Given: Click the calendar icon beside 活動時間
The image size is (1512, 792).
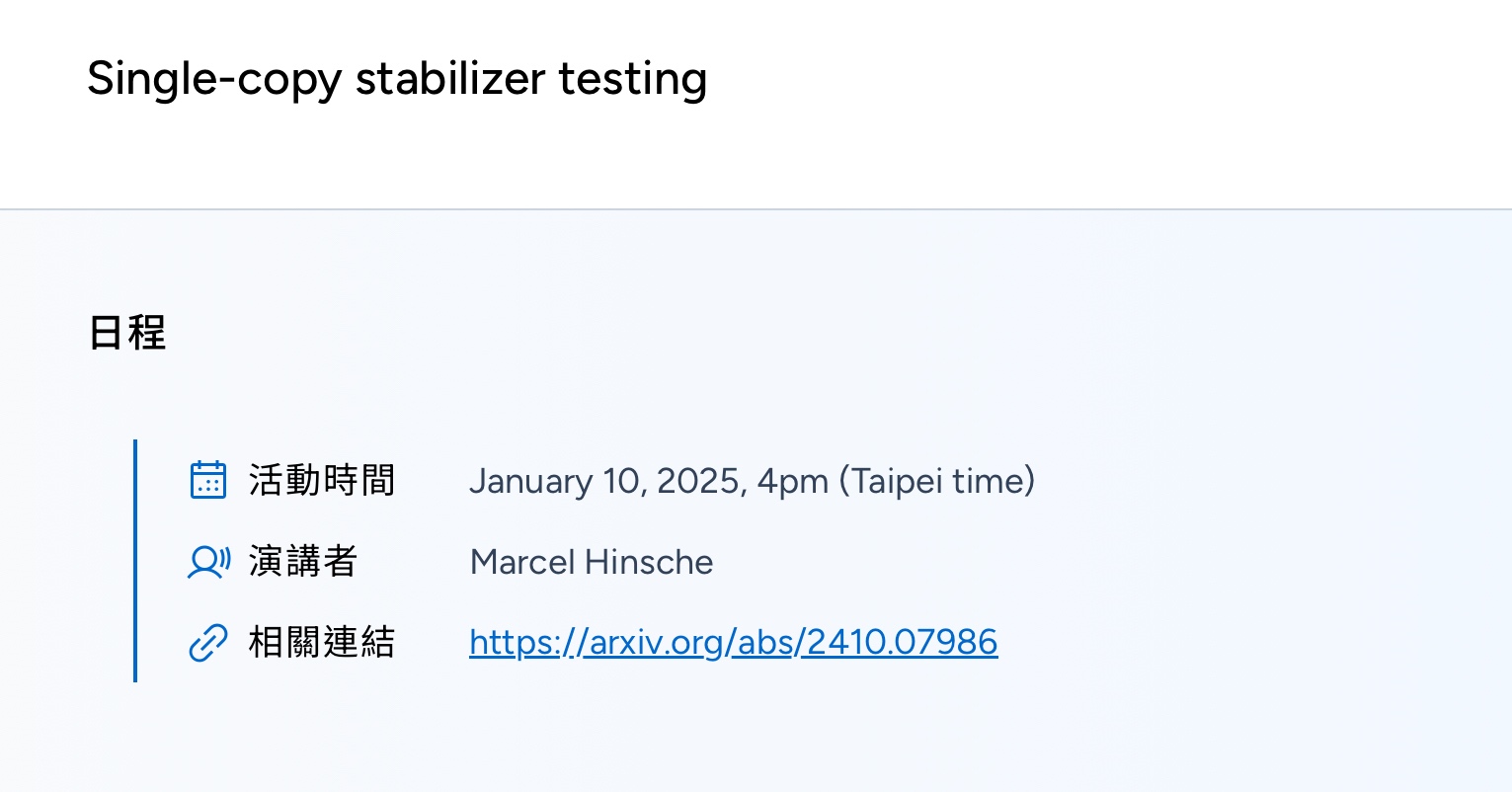Looking at the screenshot, I should (x=207, y=480).
